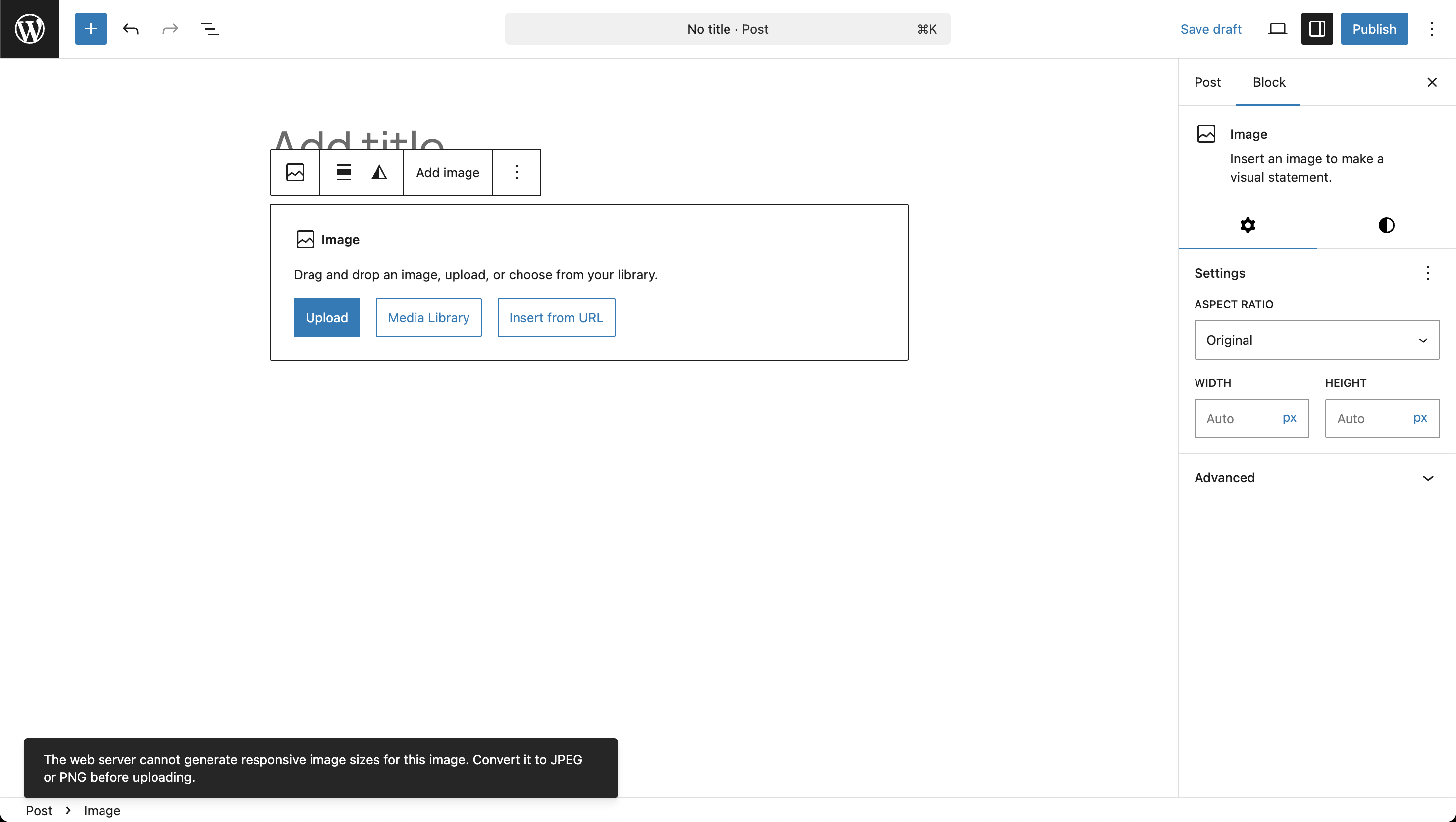This screenshot has width=1456, height=822.
Task: Click Save draft link
Action: click(1211, 29)
